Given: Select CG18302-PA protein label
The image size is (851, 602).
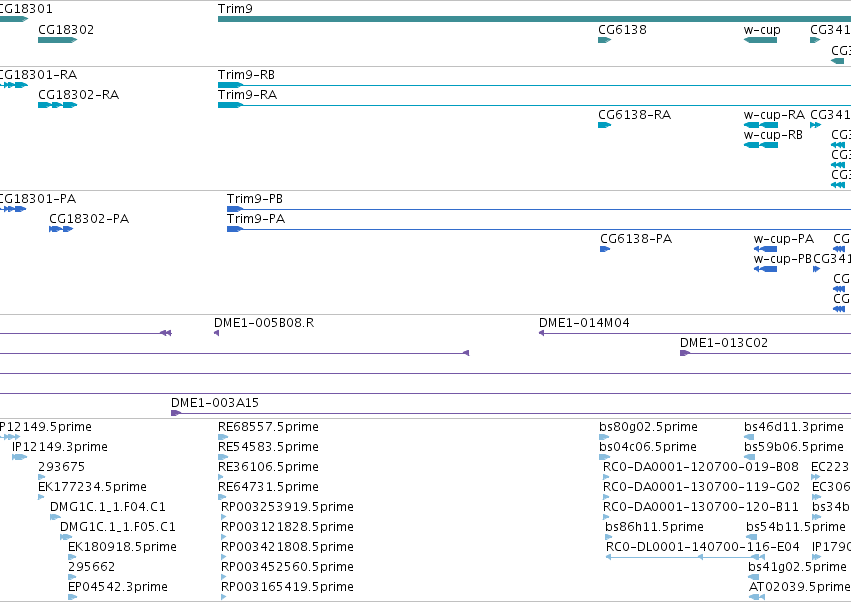Looking at the screenshot, I should [x=89, y=219].
